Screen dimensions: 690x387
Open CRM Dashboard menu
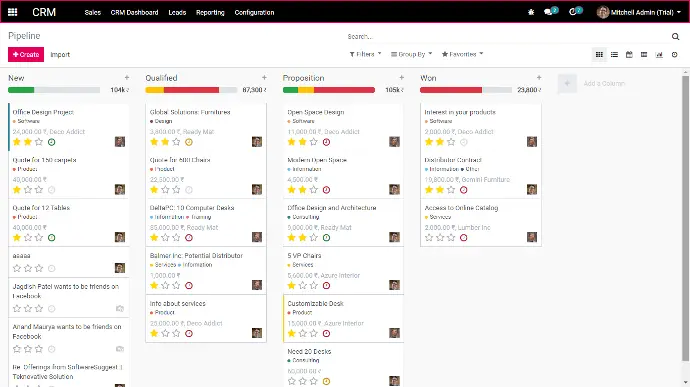[134, 12]
